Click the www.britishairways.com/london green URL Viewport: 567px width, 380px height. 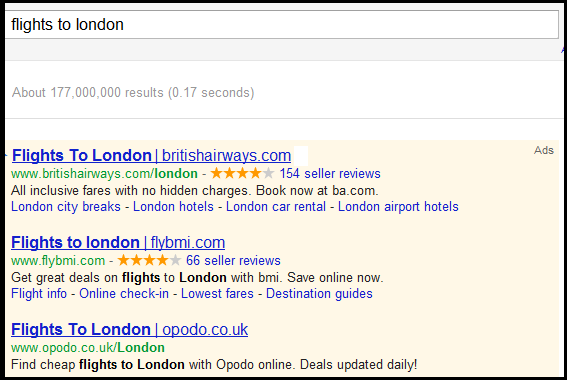(105, 174)
